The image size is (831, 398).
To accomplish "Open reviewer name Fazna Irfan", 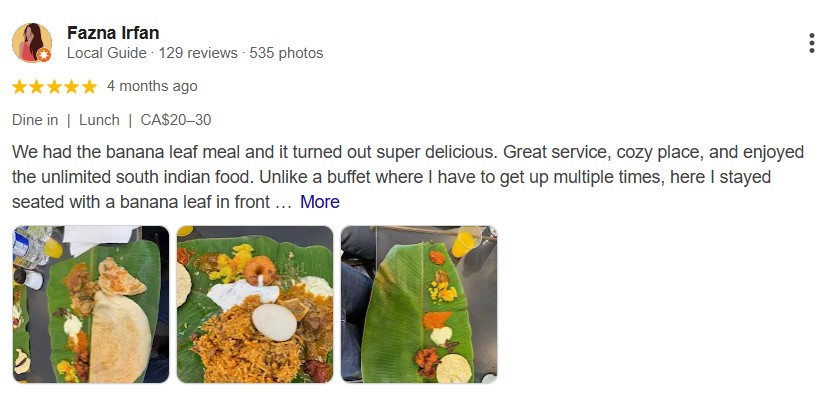I will tap(113, 33).
